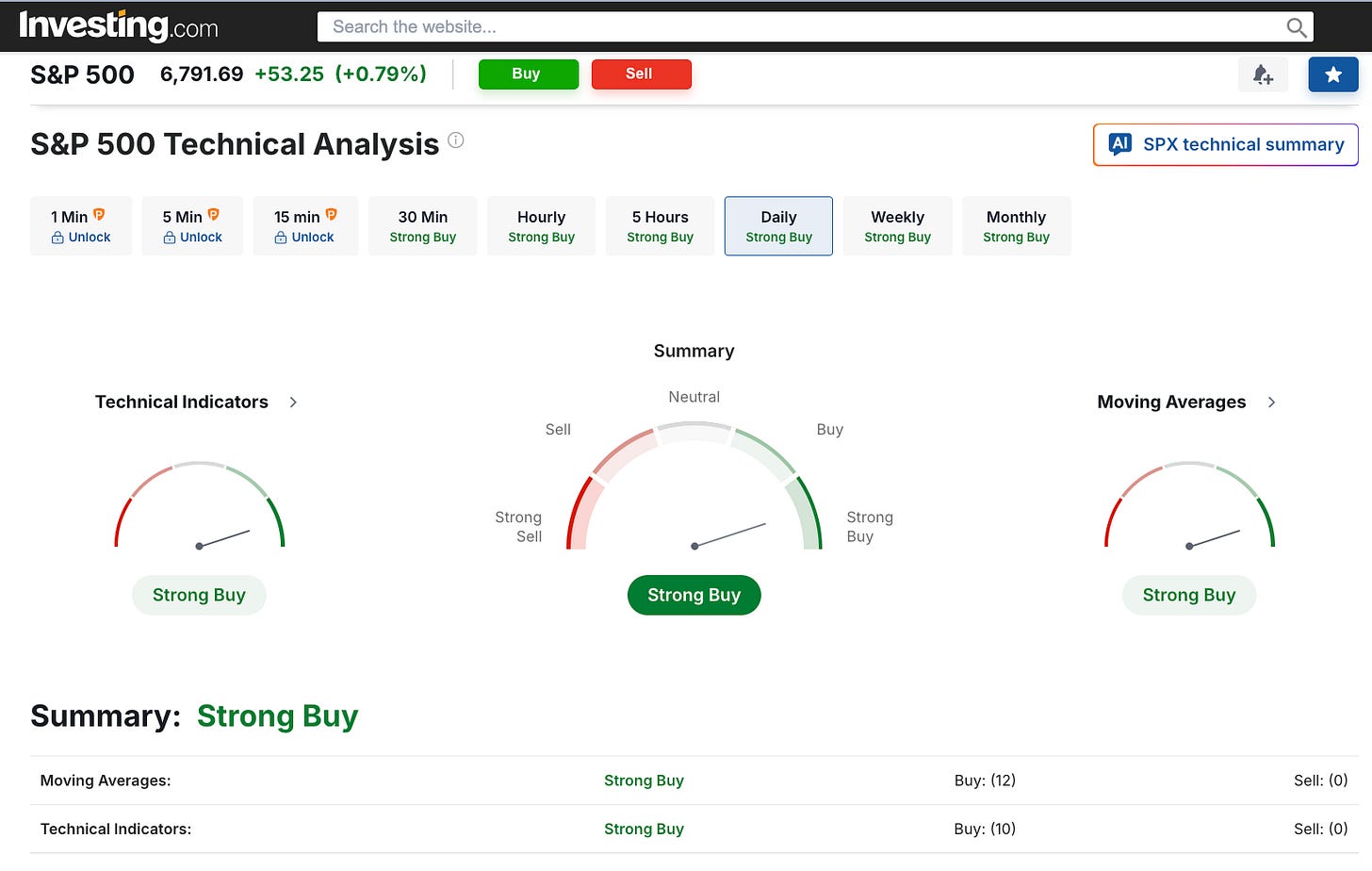Click the Moving Averages gauge
Image resolution: width=1372 pixels, height=871 pixels.
[x=1189, y=506]
